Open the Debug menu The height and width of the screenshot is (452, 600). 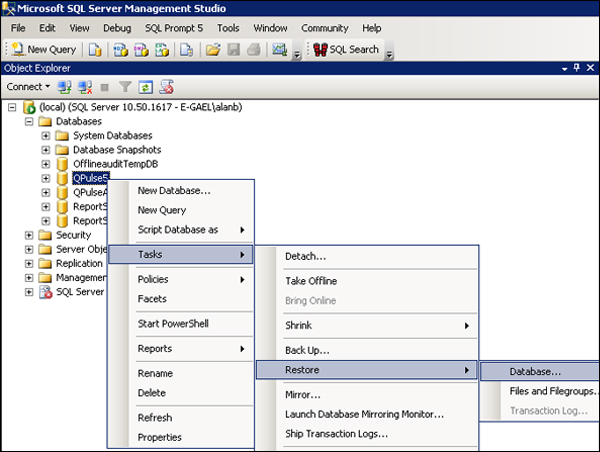click(117, 28)
